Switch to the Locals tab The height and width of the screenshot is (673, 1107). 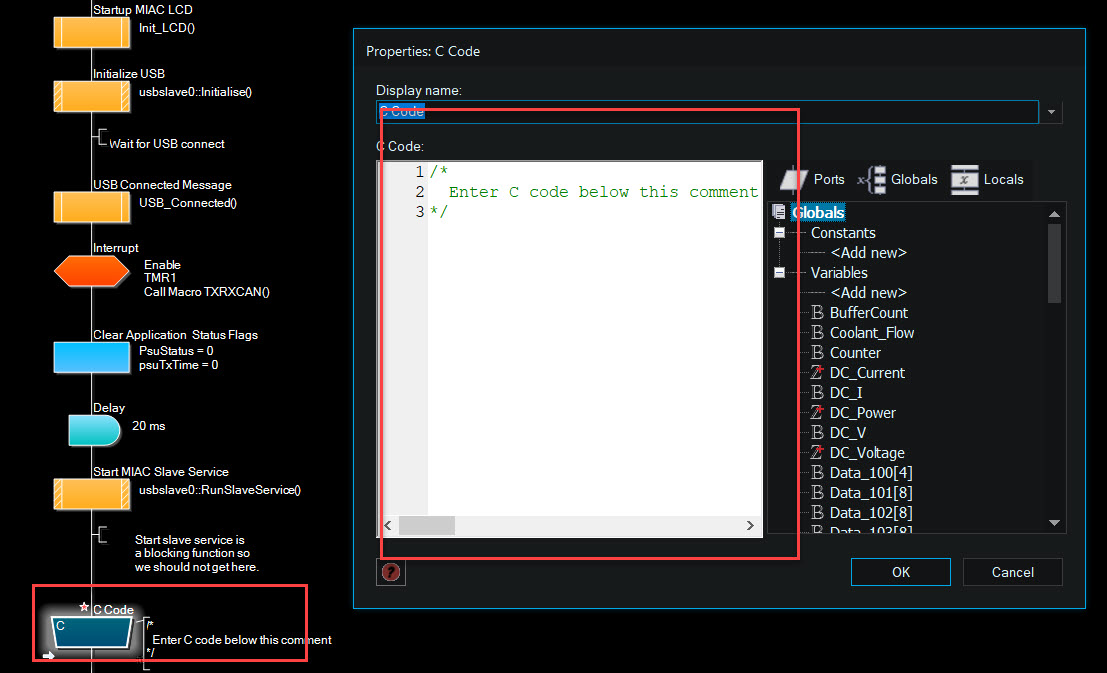click(x=987, y=179)
